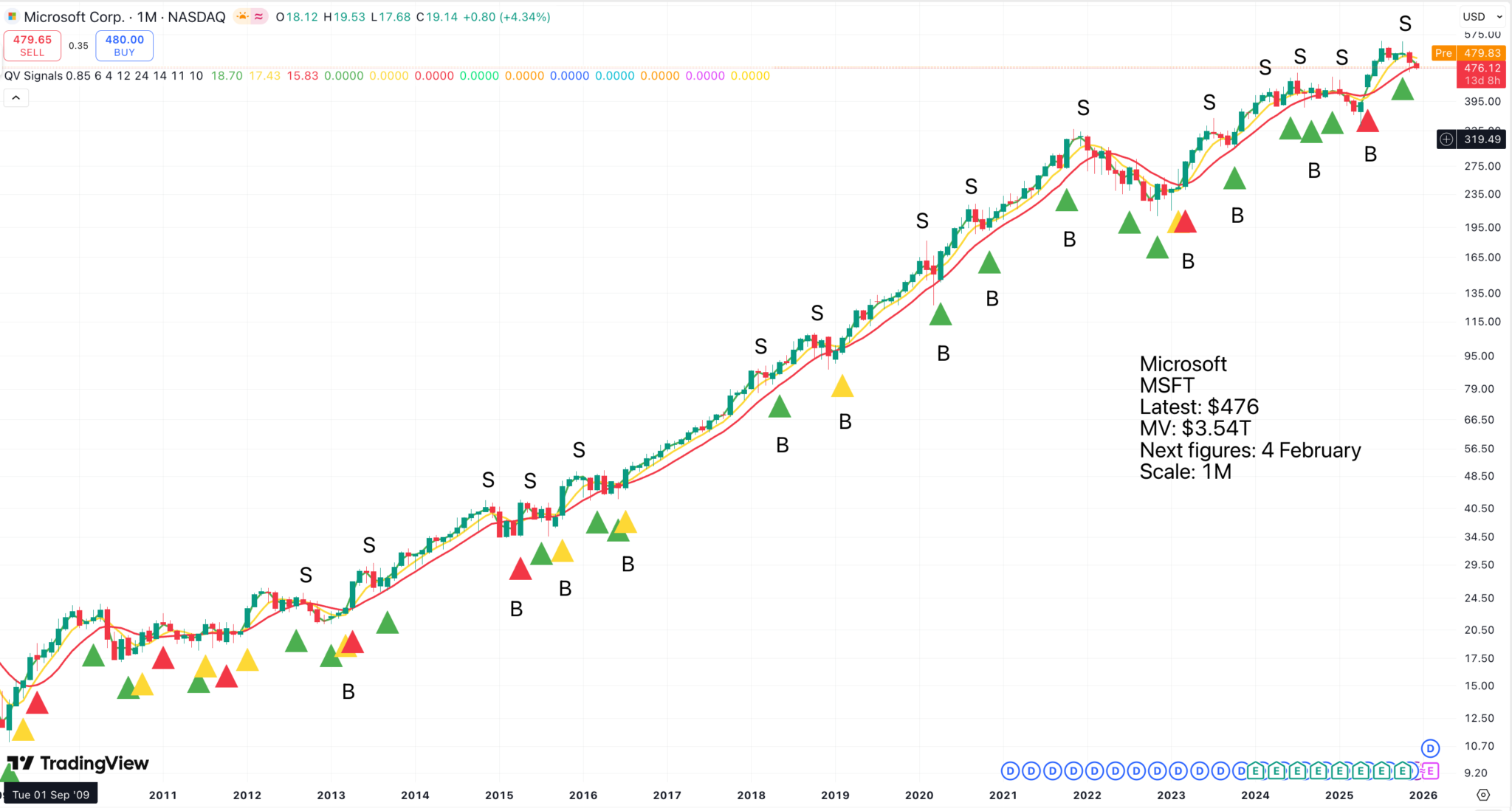Click the pink data-delay wave icon
The image size is (1512, 811).
coord(258,16)
